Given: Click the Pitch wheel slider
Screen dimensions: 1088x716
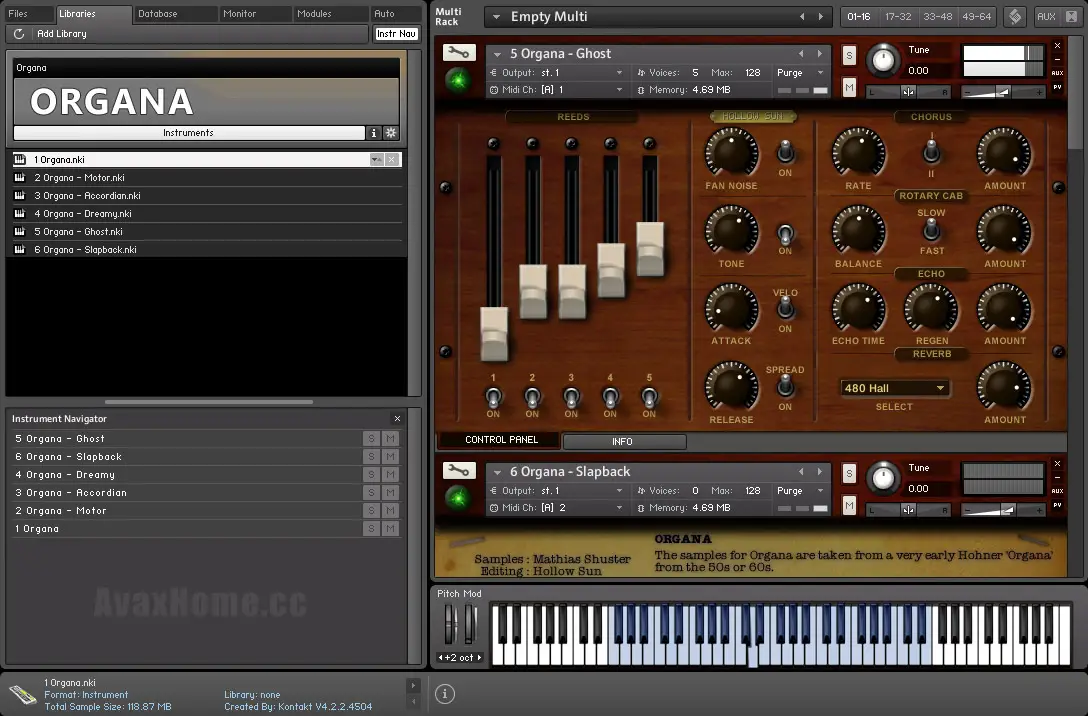Looking at the screenshot, I should 450,623.
